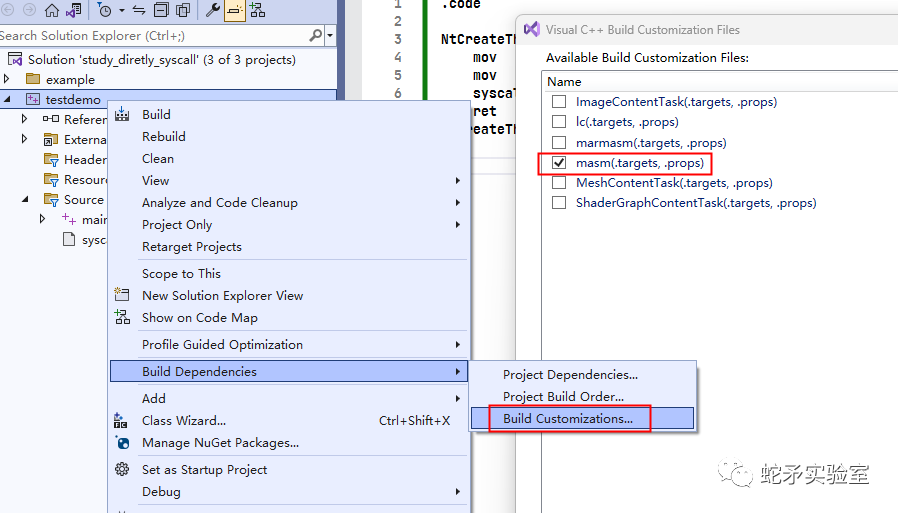
Task: Open Project Only submenu
Action: point(289,224)
